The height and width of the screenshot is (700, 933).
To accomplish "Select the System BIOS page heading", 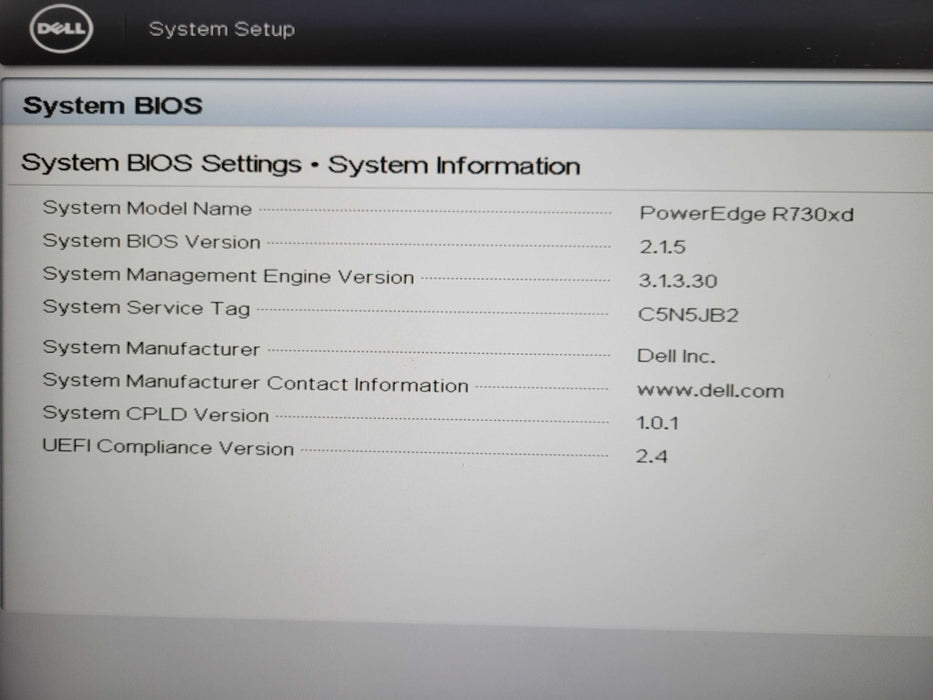I will click(x=112, y=104).
